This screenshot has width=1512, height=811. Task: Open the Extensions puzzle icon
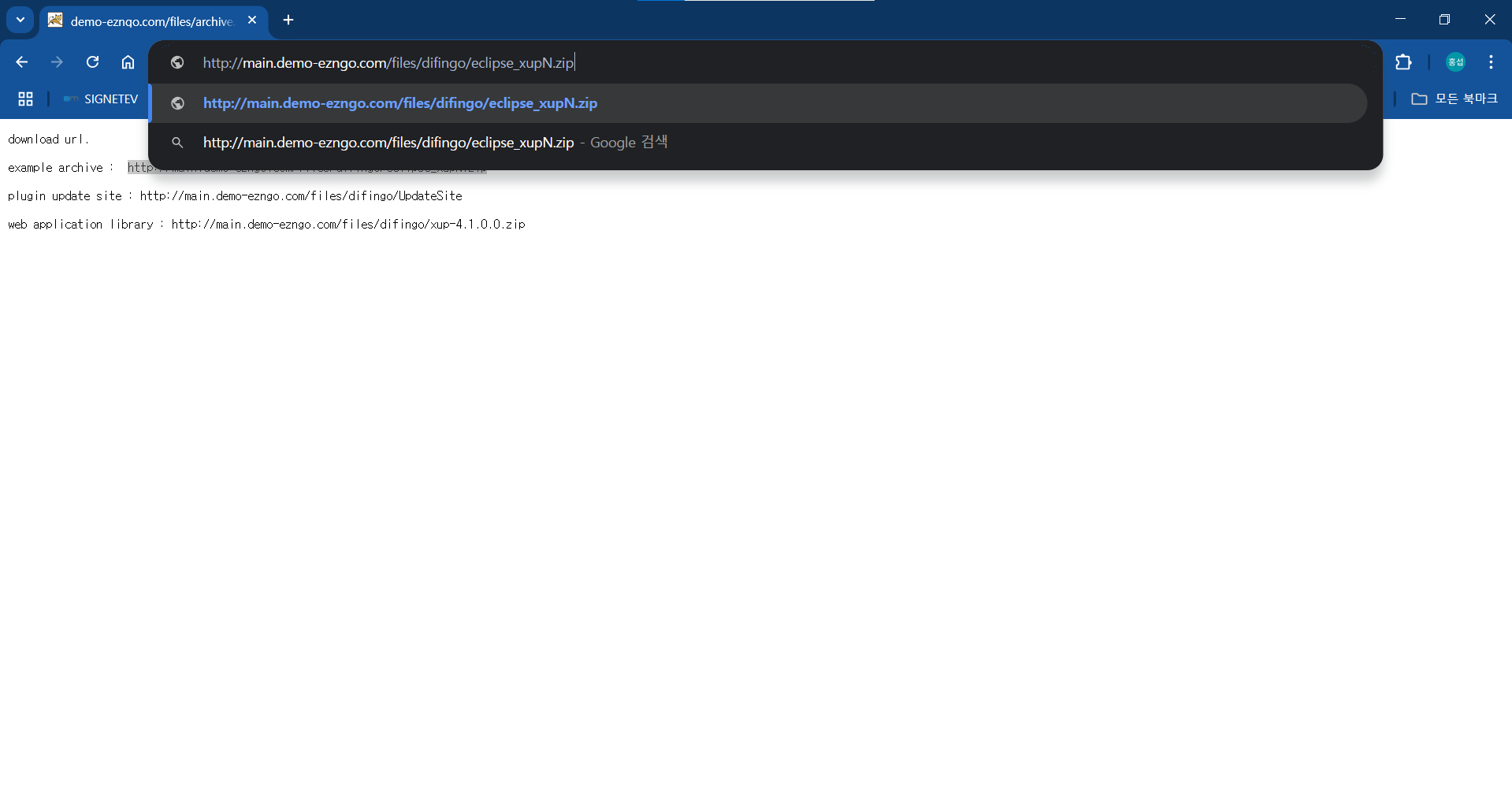tap(1403, 62)
